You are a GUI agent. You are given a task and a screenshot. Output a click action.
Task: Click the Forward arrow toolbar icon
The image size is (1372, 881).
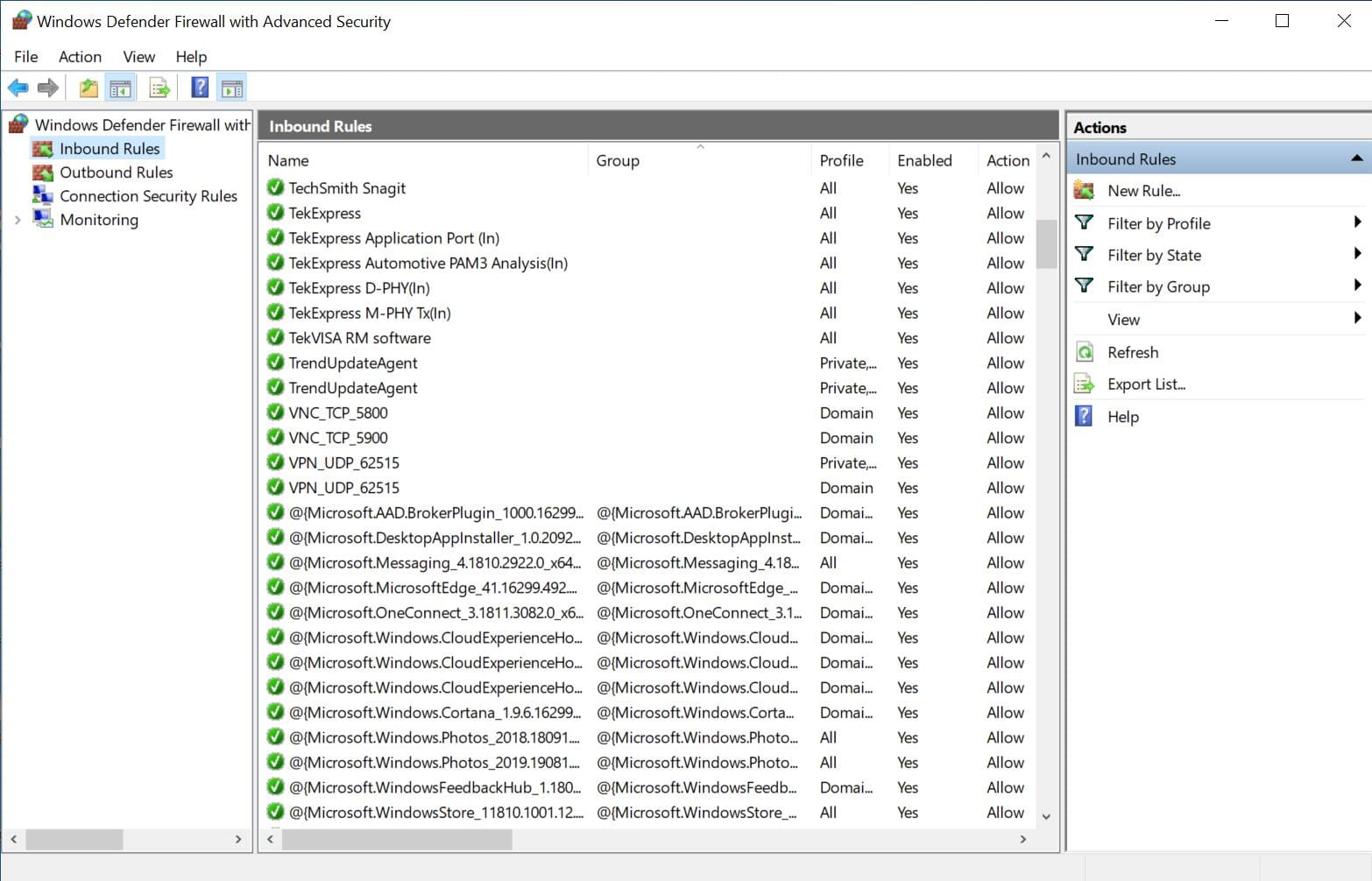coord(48,88)
